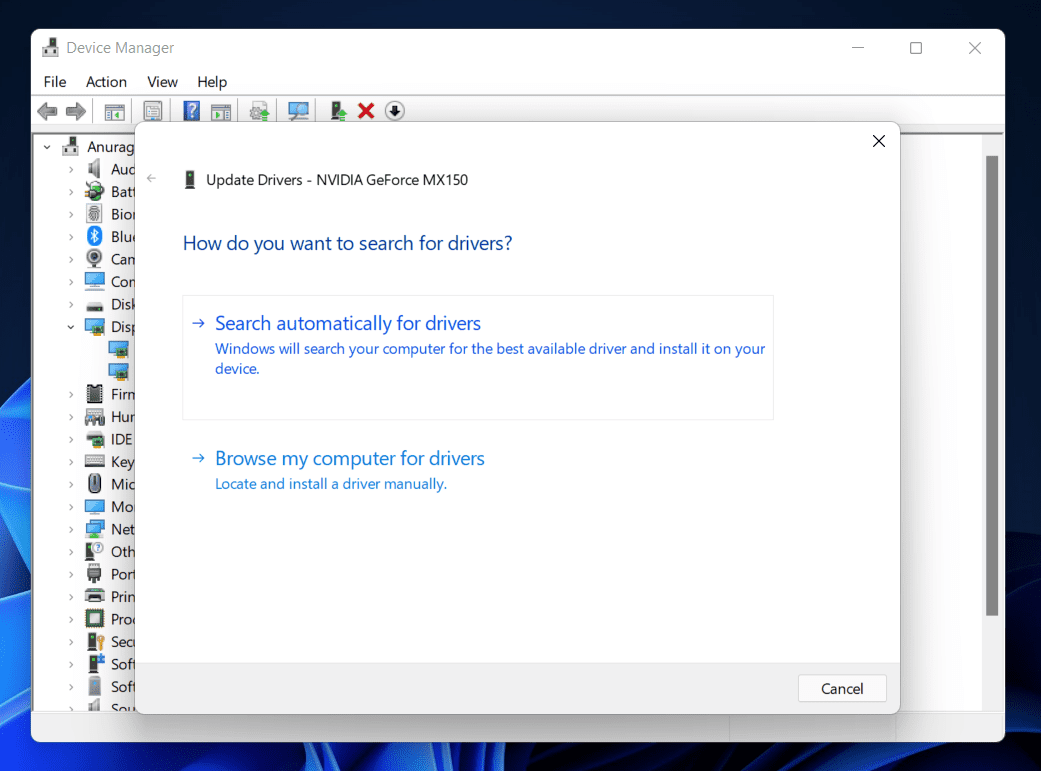Select the first display adapter child icon

click(119, 349)
